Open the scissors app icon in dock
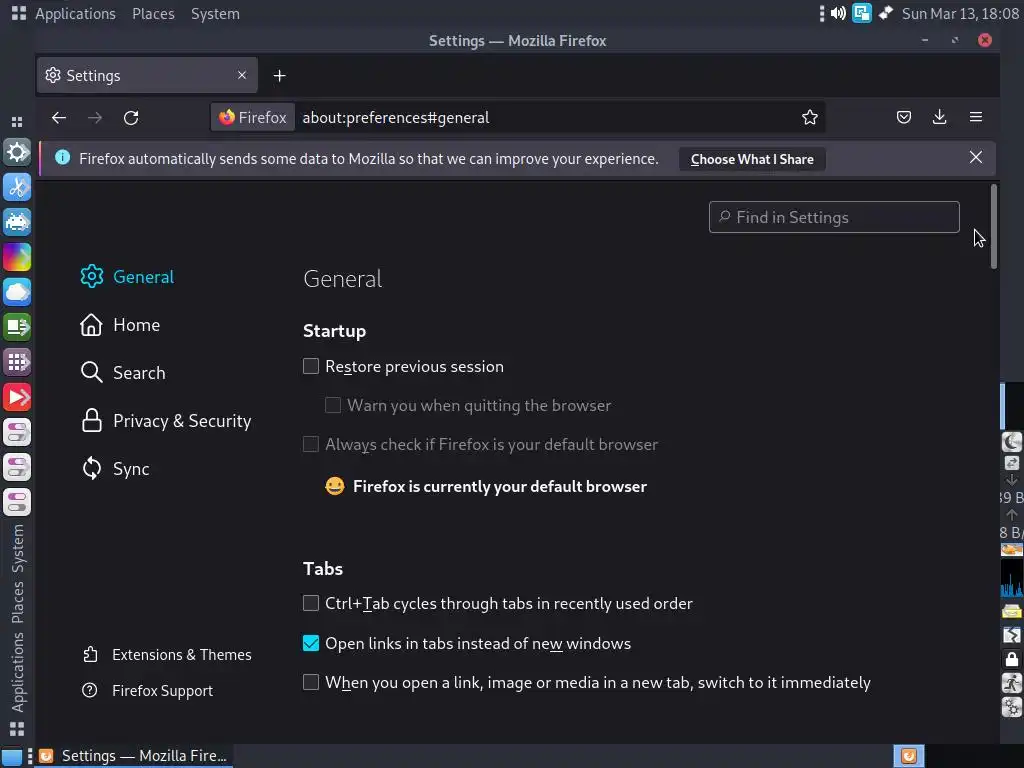Image resolution: width=1024 pixels, height=768 pixels. tap(17, 187)
